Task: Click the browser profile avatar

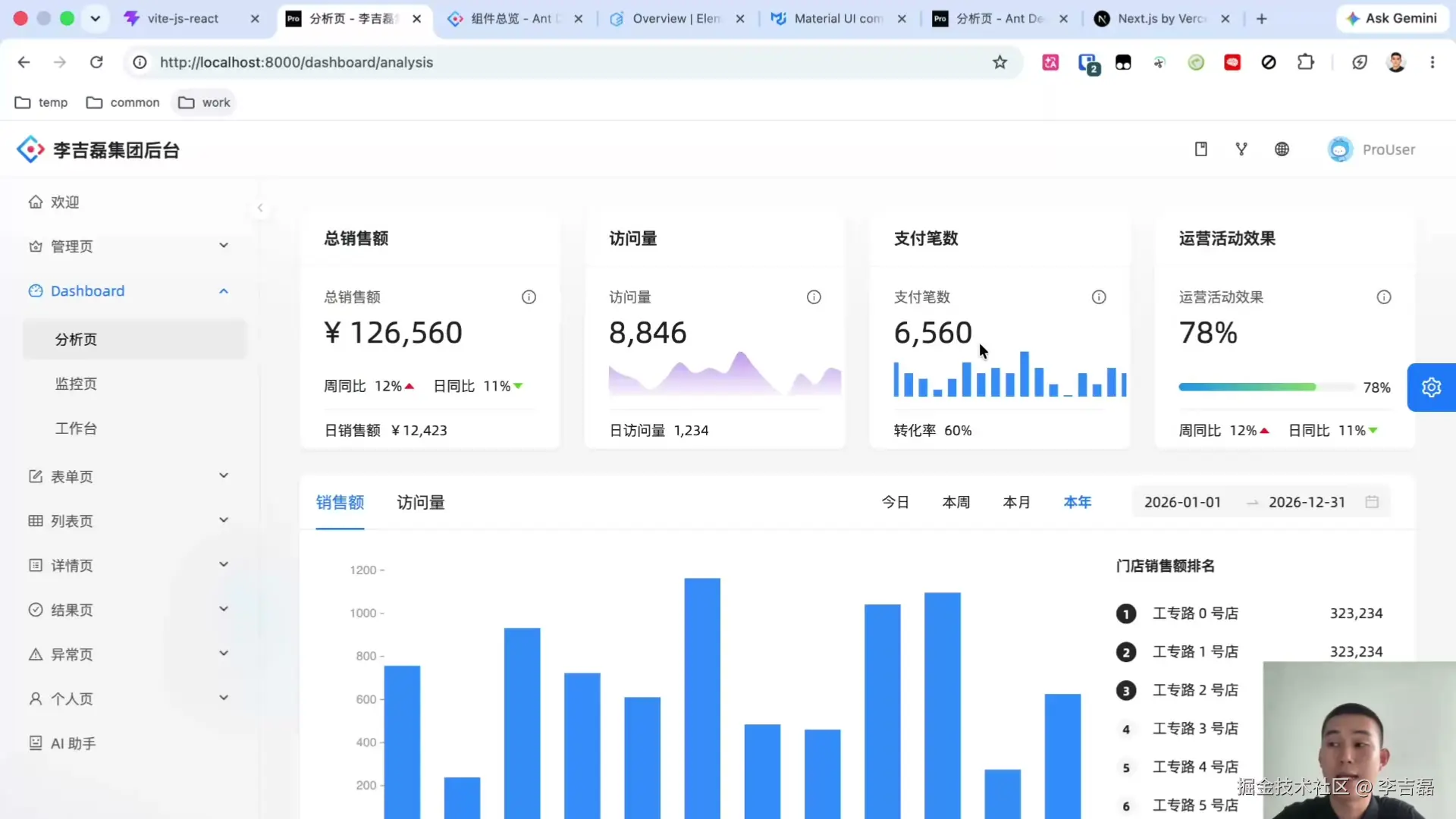Action: pyautogui.click(x=1396, y=62)
